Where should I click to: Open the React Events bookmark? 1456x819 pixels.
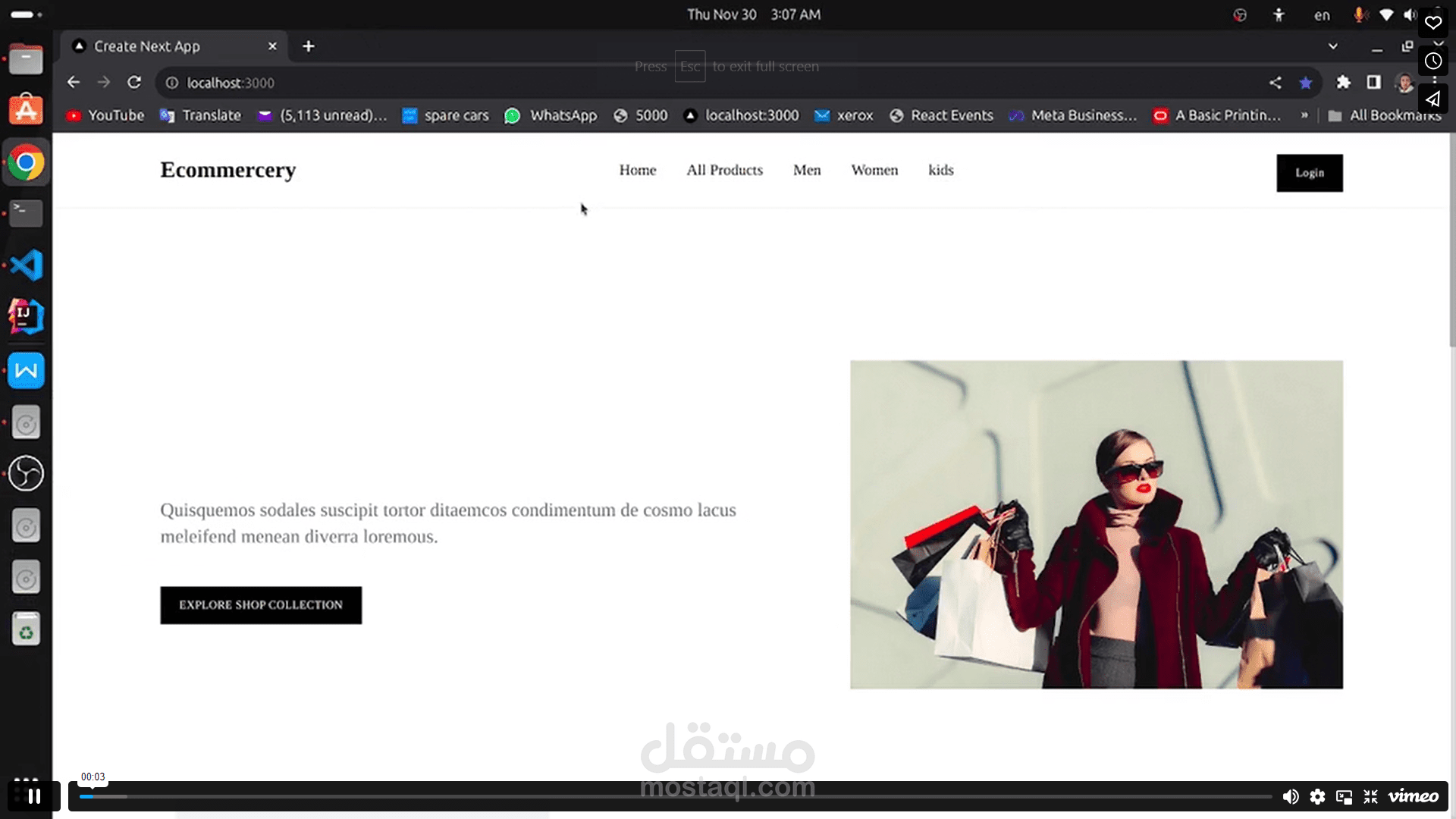(x=941, y=115)
